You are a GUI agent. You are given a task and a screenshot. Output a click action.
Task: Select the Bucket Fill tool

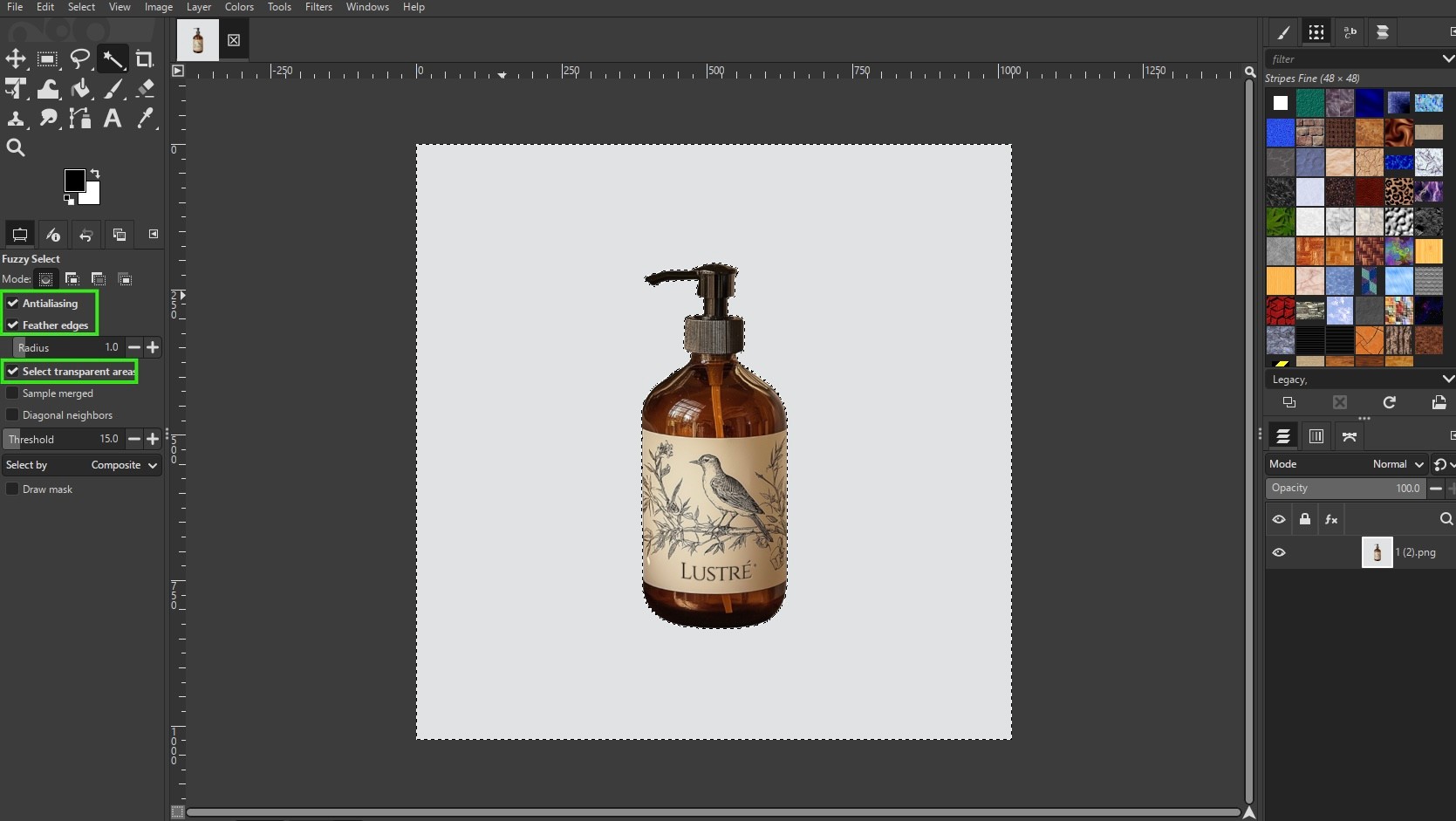coord(80,89)
